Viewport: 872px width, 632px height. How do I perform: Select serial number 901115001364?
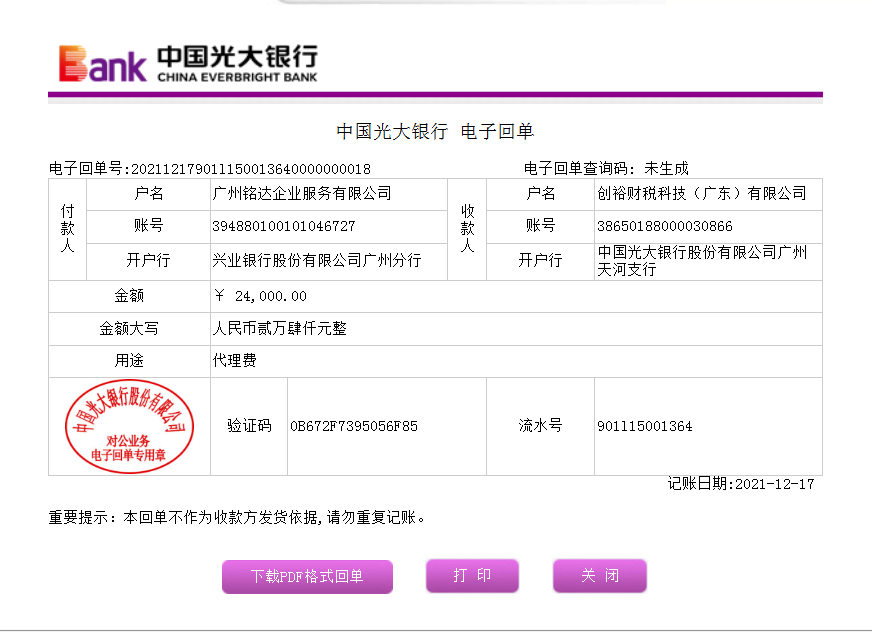[645, 427]
